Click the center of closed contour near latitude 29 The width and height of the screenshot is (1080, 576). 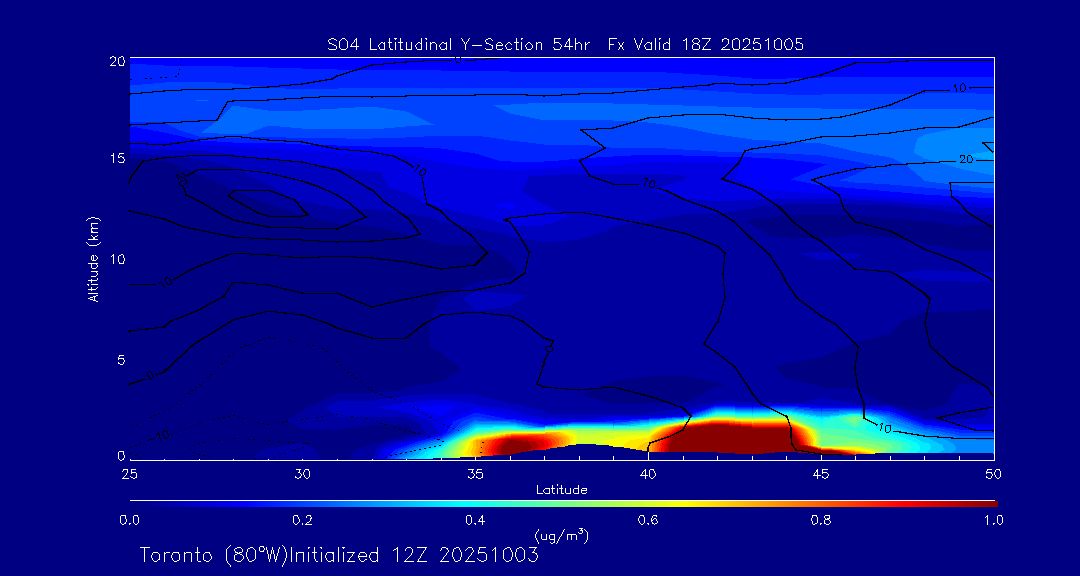(x=266, y=202)
